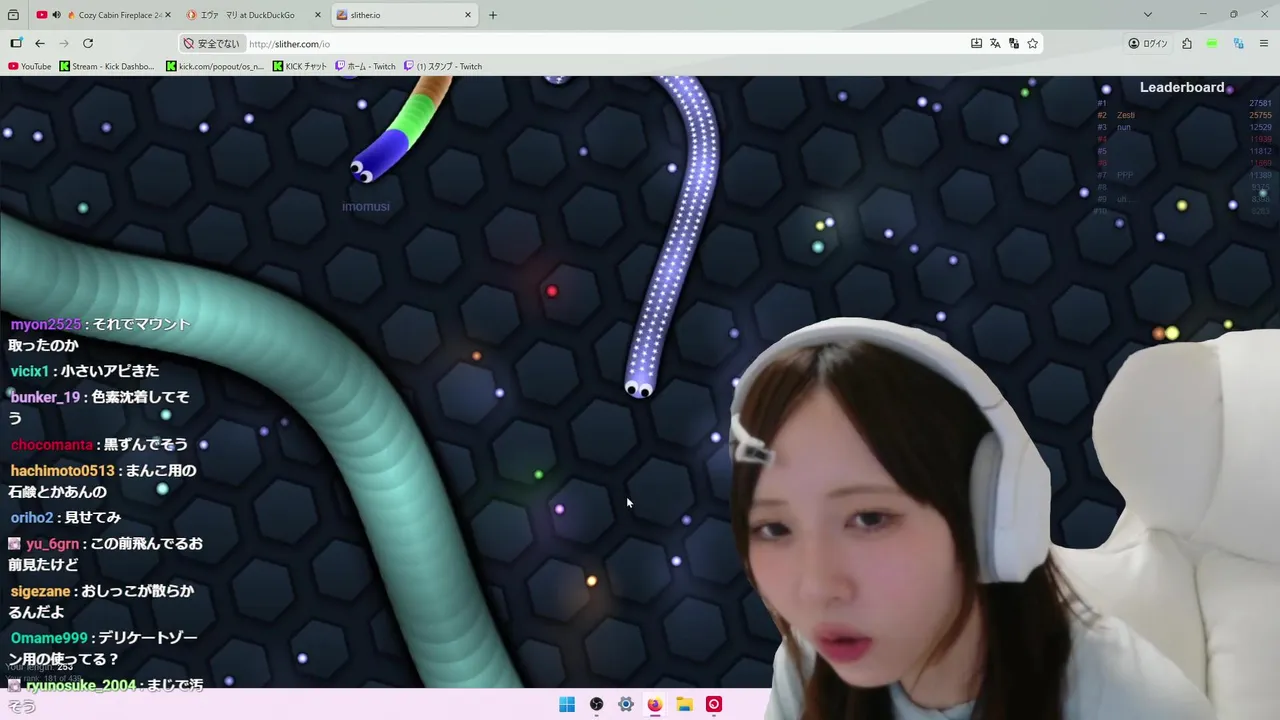Bookmark this page with star icon
Screen dimensions: 1280x720
pyautogui.click(x=1033, y=43)
